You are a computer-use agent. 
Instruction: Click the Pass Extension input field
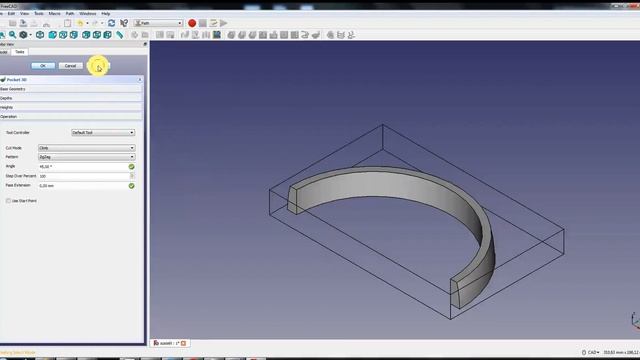click(83, 186)
